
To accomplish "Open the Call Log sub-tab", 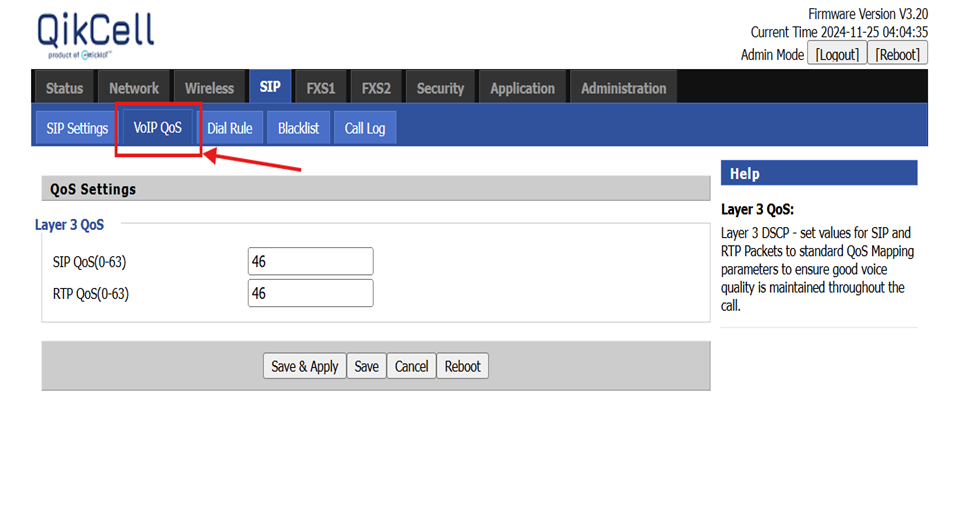I will pos(365,128).
